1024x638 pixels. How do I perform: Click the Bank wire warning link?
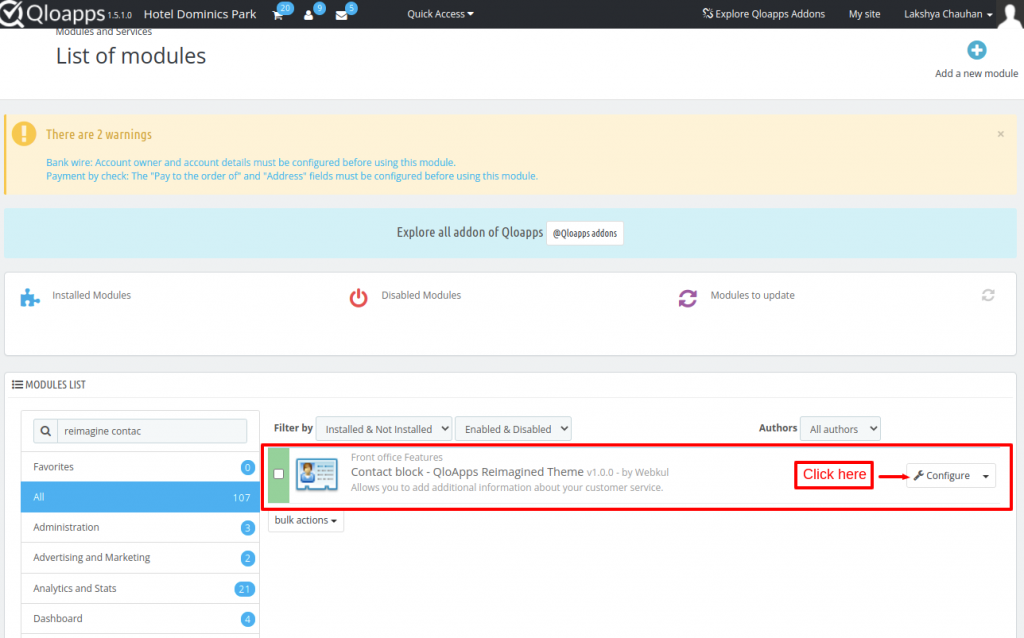click(251, 162)
